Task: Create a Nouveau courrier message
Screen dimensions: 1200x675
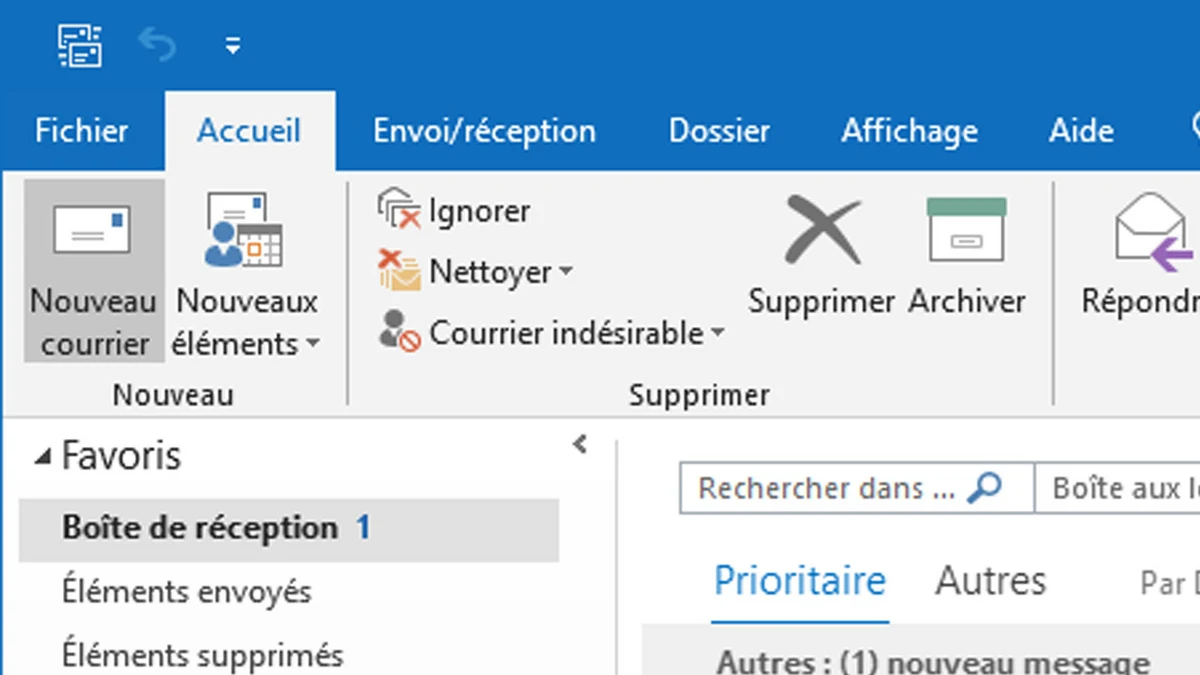Action: [x=92, y=270]
